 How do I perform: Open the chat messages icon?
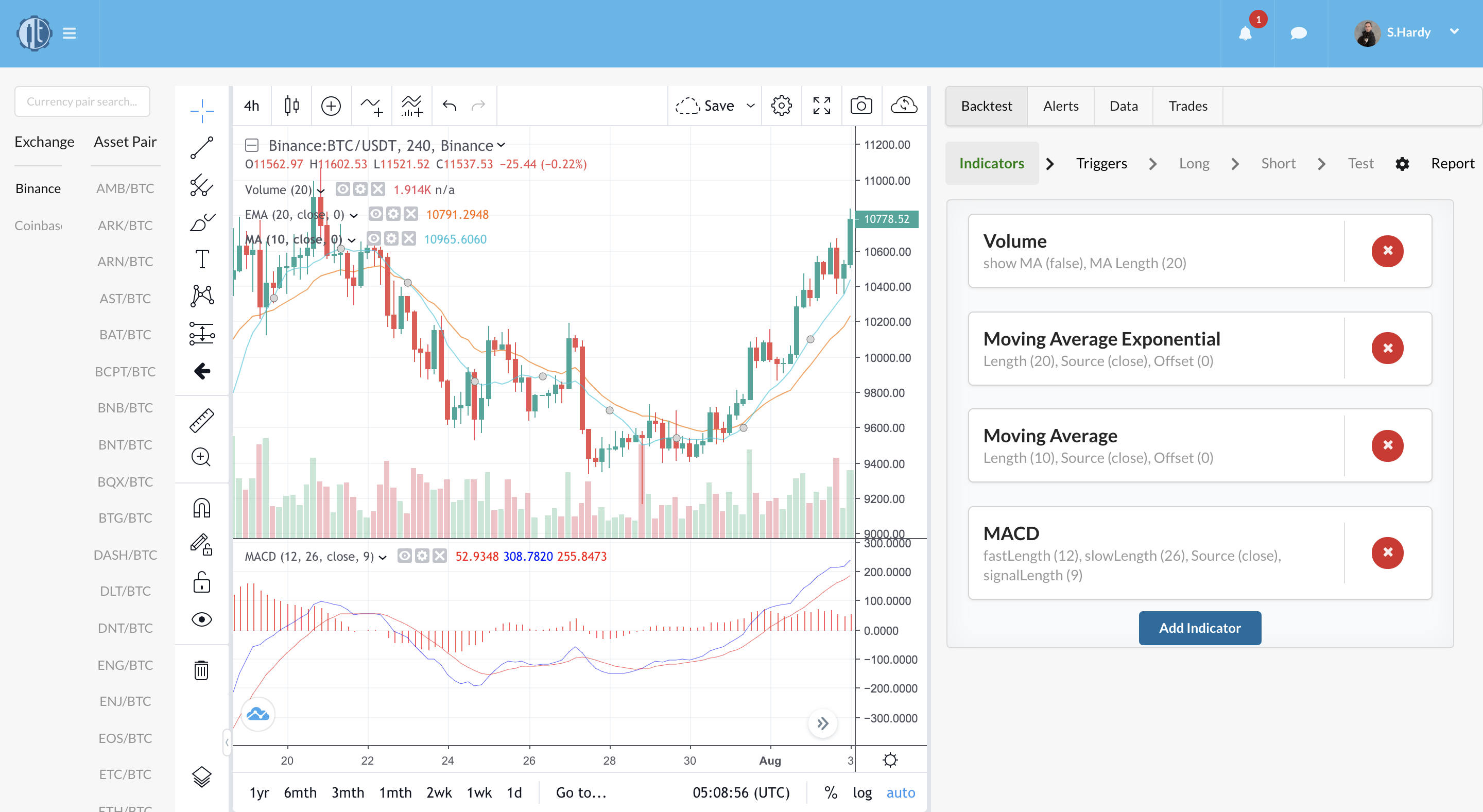1299,33
